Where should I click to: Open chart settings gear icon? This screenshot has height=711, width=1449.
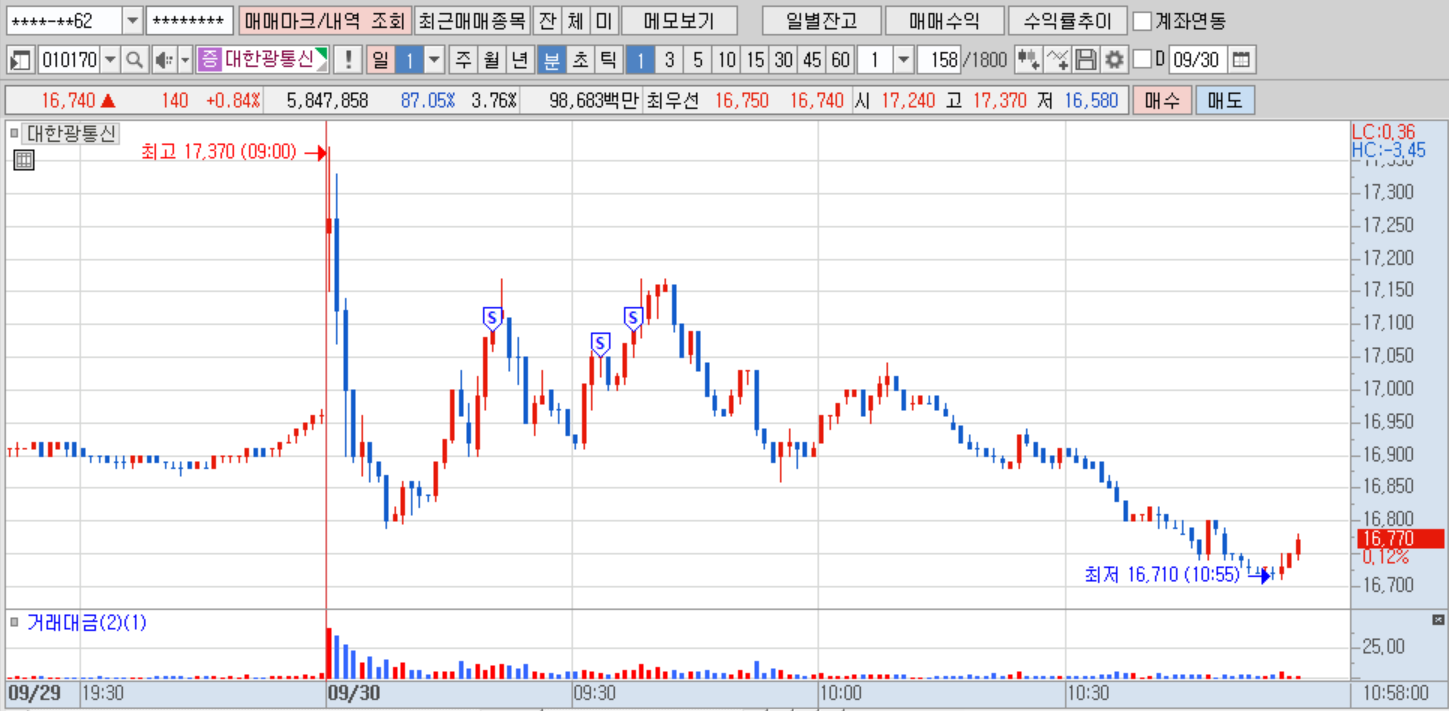click(x=1115, y=60)
